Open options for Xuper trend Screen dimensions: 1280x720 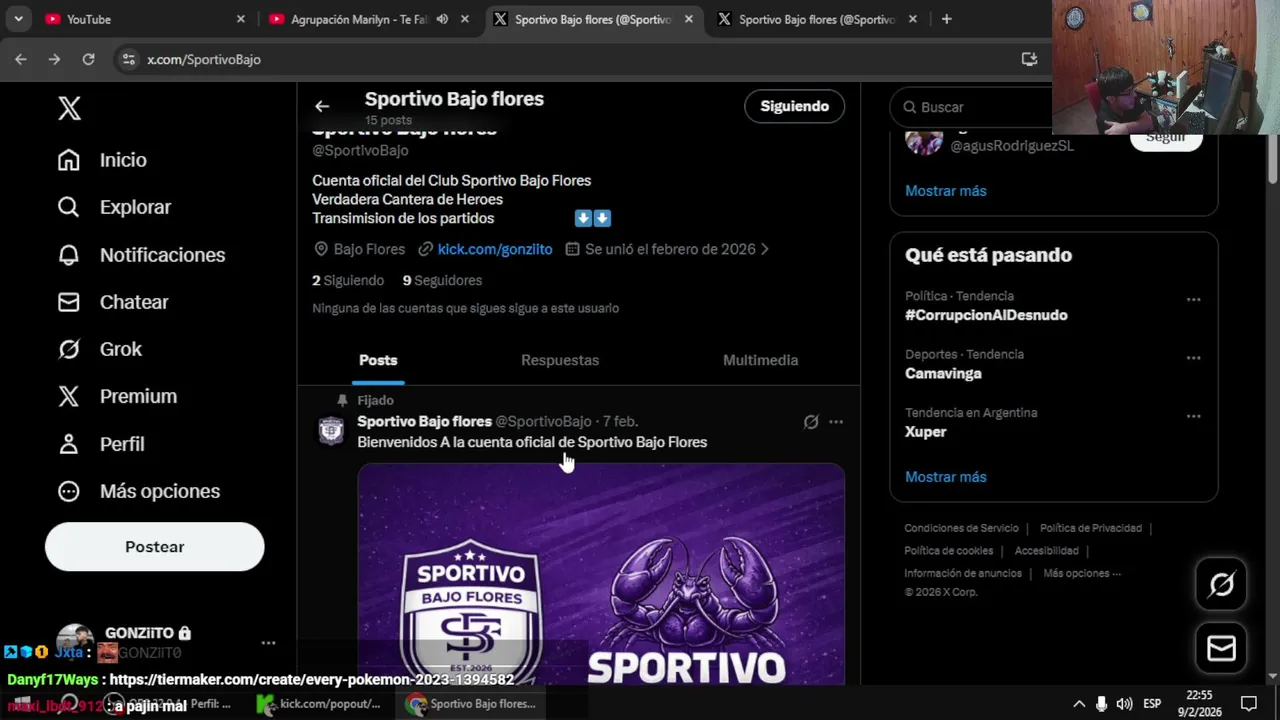click(x=1193, y=416)
